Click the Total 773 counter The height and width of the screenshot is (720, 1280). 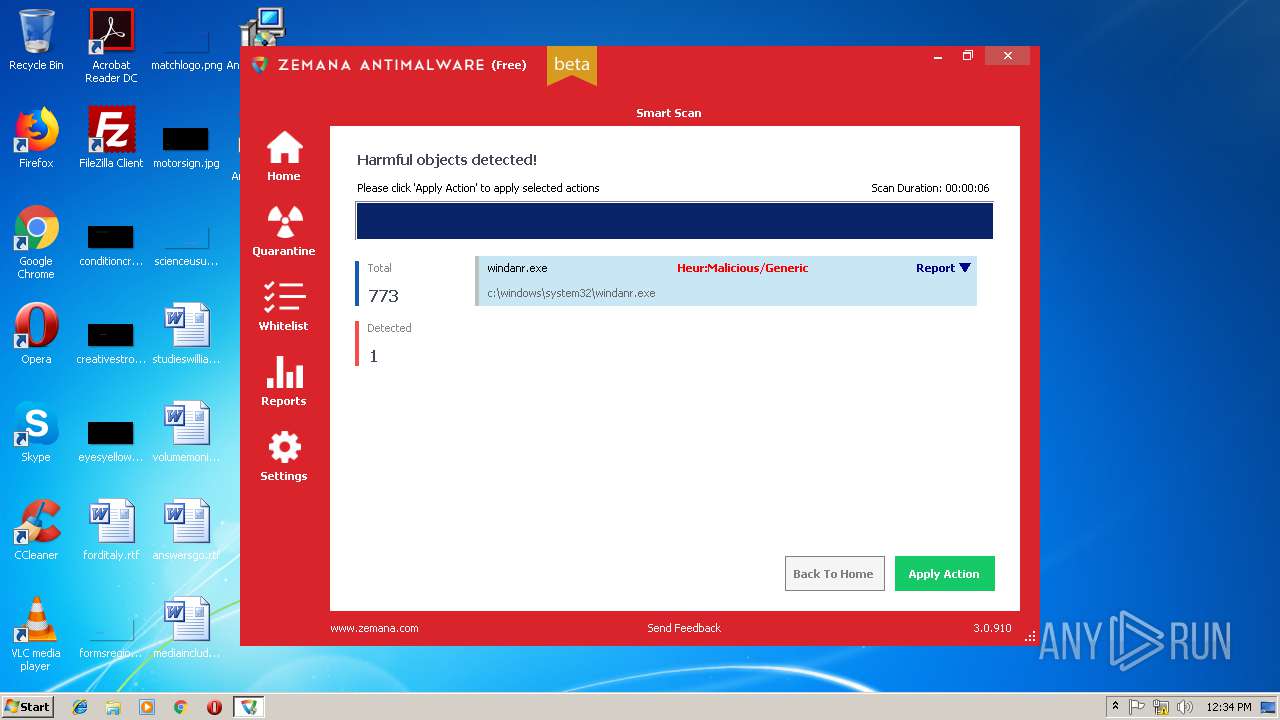click(x=383, y=284)
